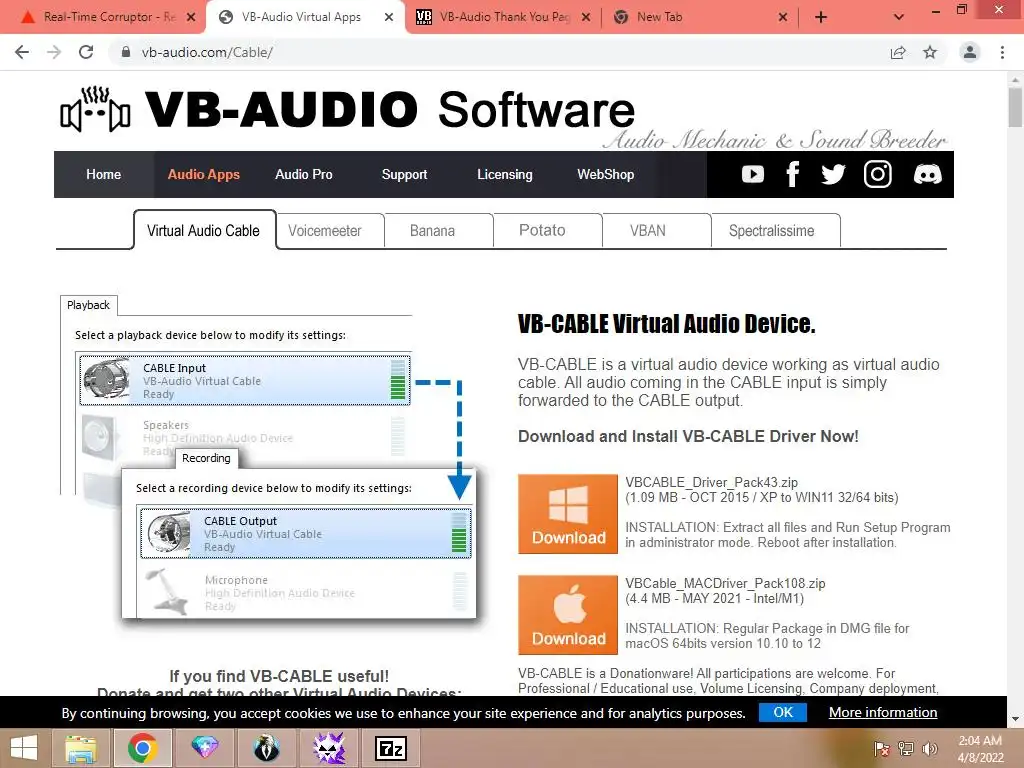This screenshot has width=1024, height=768.
Task: Open a new tab with plus button
Action: [x=821, y=18]
